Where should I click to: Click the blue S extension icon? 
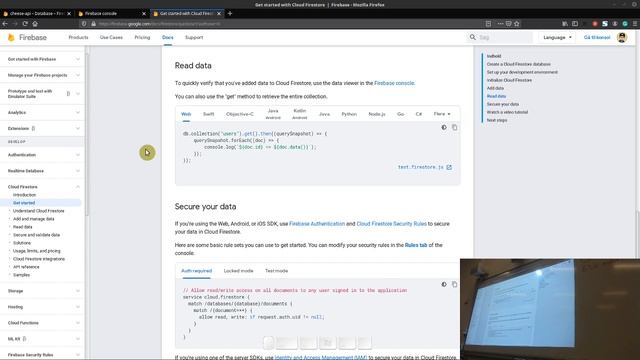tap(605, 24)
